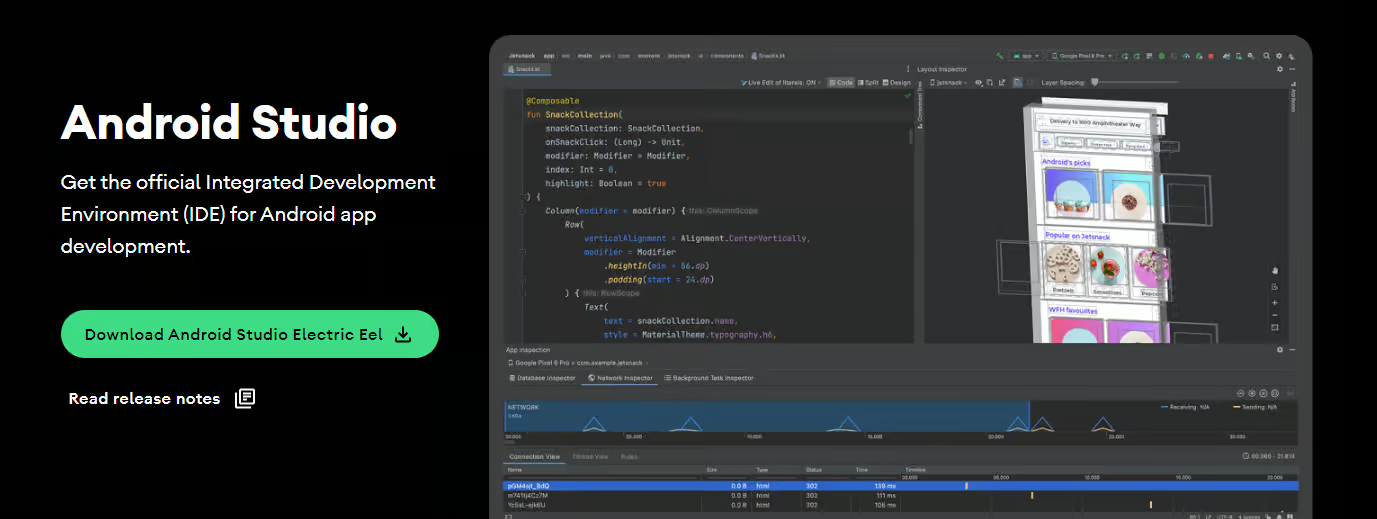Click the jetsnack project breadcrumb root

click(x=521, y=55)
